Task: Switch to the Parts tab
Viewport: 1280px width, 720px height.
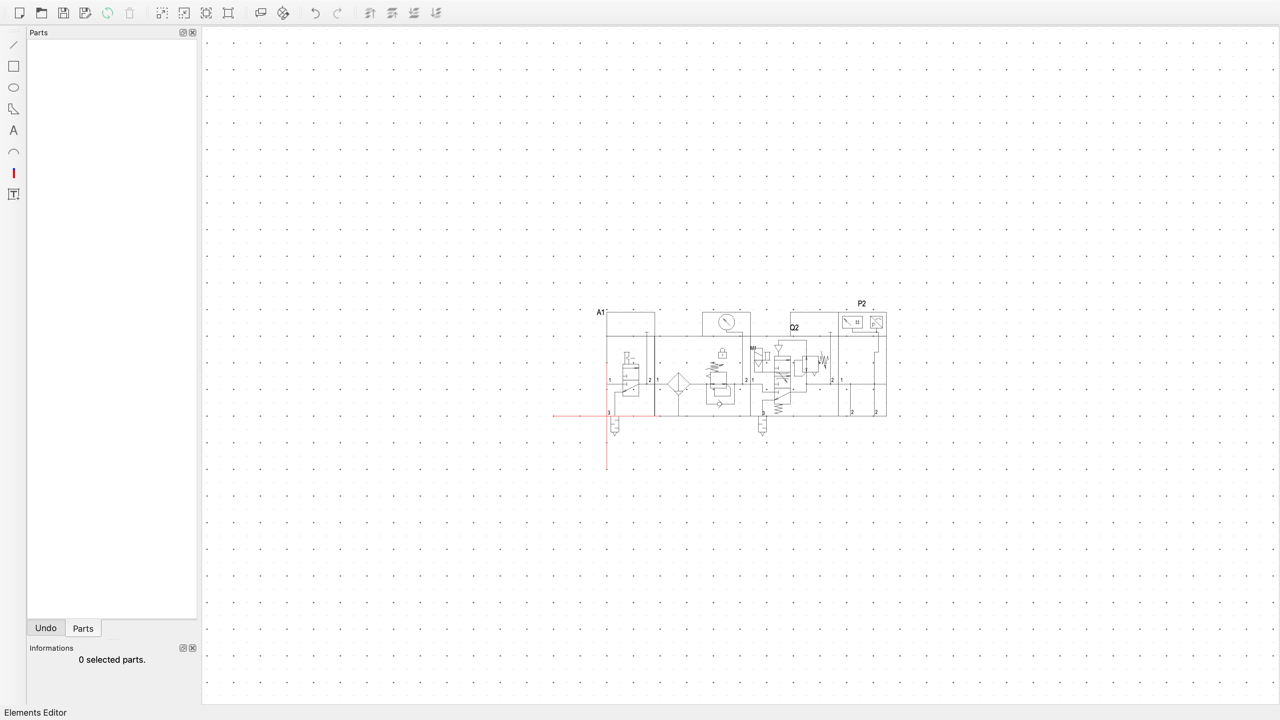Action: (83, 629)
